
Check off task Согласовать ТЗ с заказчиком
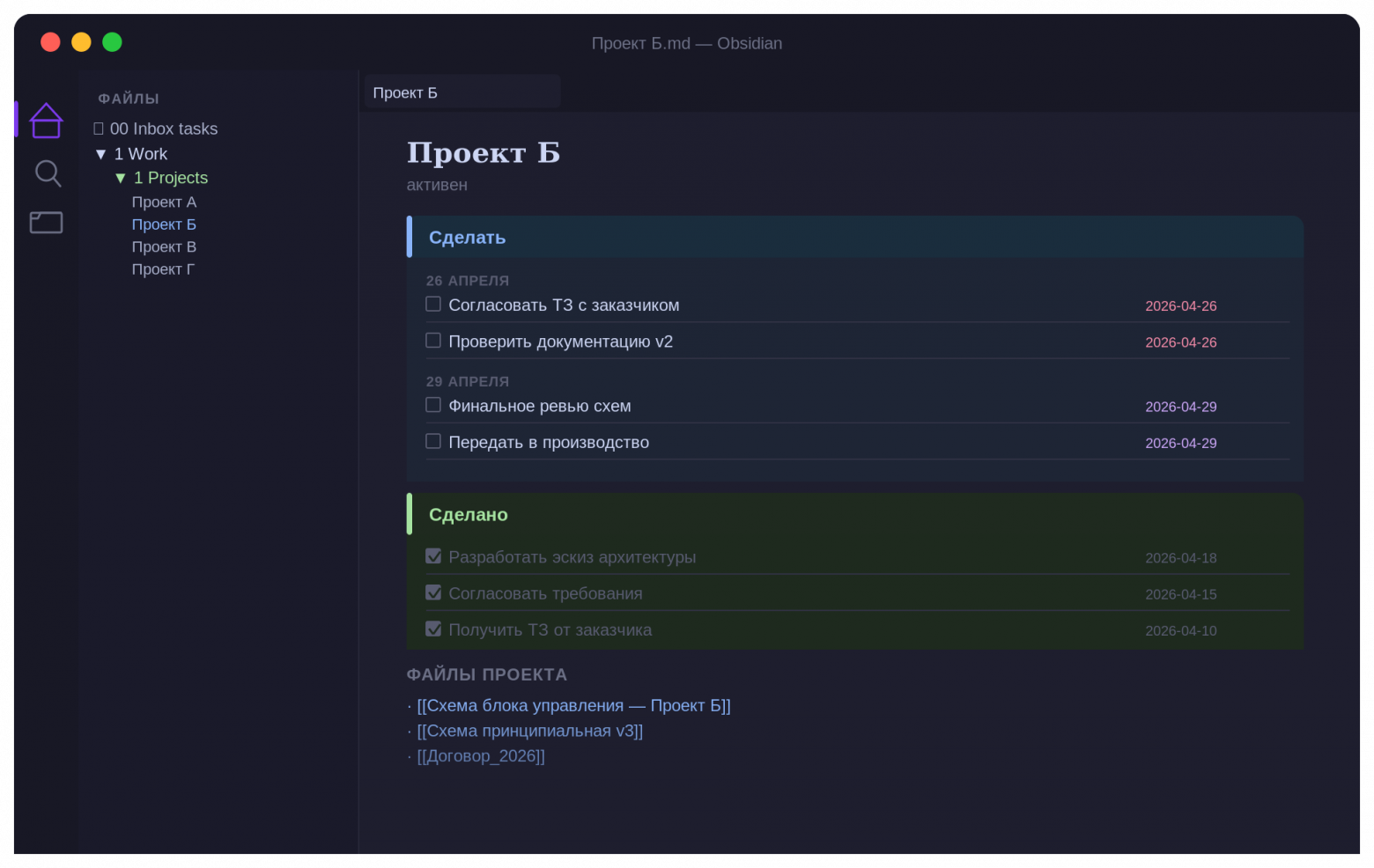click(x=433, y=304)
